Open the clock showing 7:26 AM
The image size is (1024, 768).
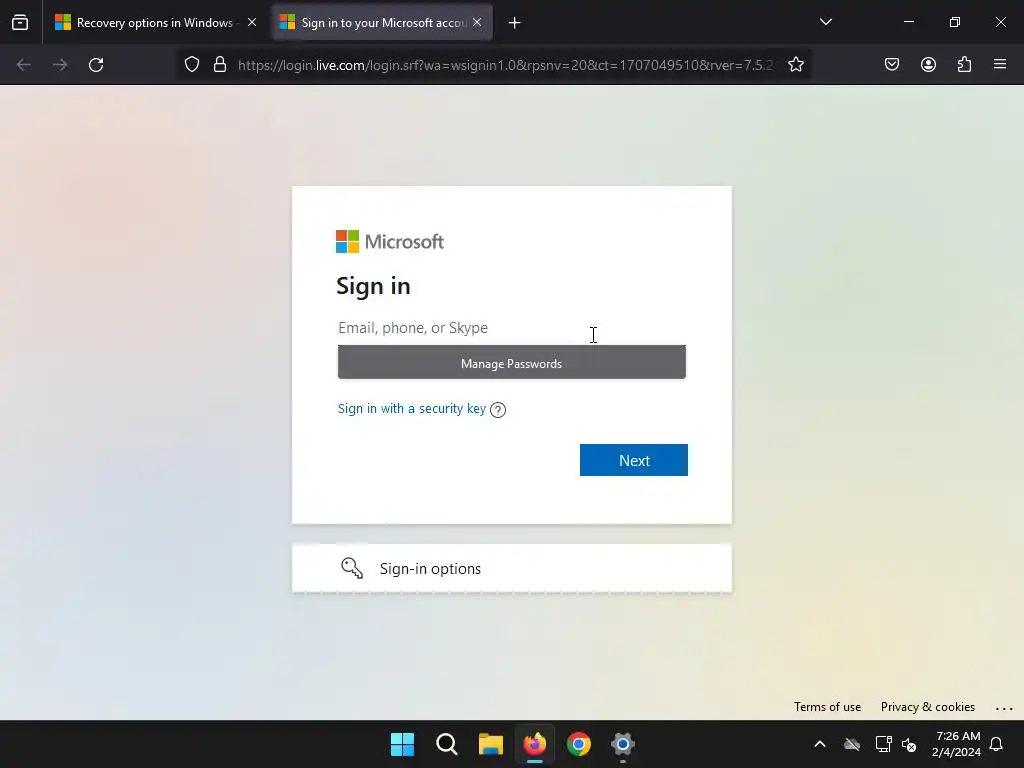[957, 744]
